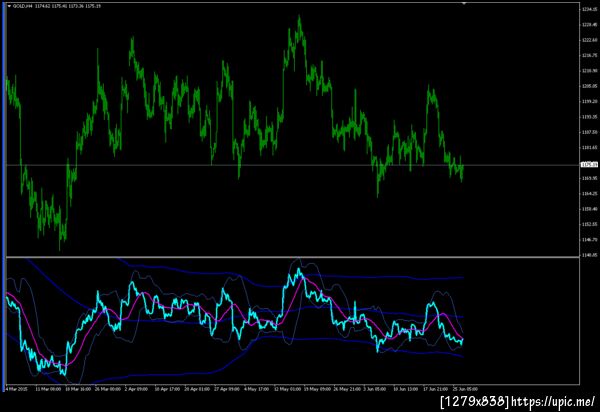Click the triangle beside the GOLD,H4 title

[10, 6]
